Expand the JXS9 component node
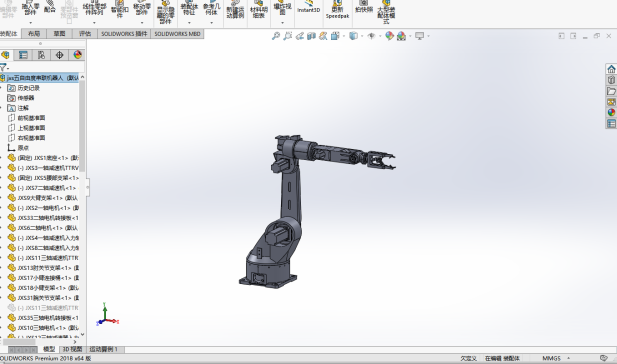617x364 pixels. coord(1,198)
